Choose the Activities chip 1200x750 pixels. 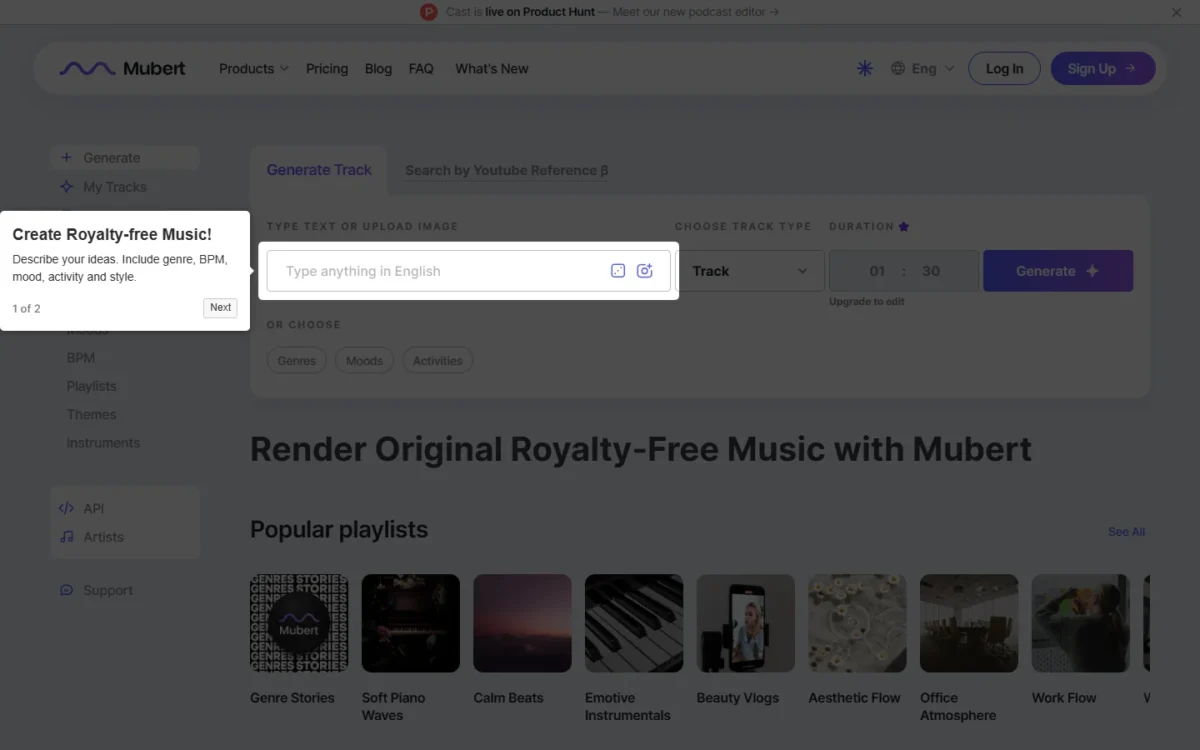pyautogui.click(x=438, y=361)
